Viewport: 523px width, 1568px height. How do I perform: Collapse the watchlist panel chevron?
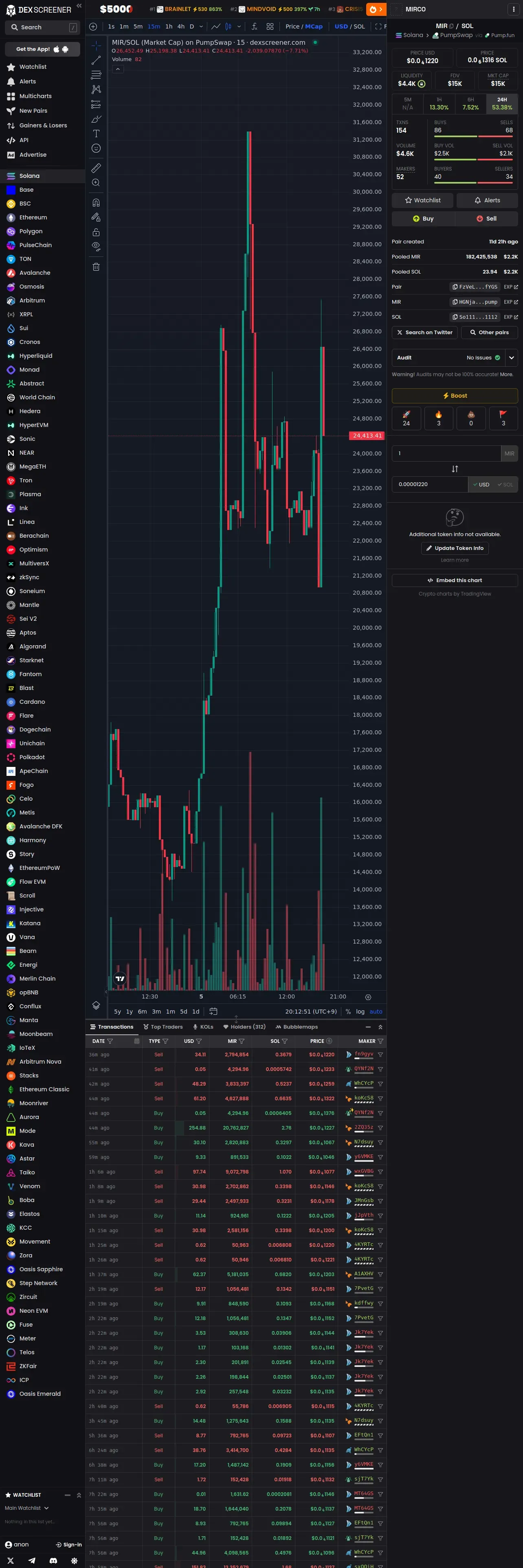79,1496
